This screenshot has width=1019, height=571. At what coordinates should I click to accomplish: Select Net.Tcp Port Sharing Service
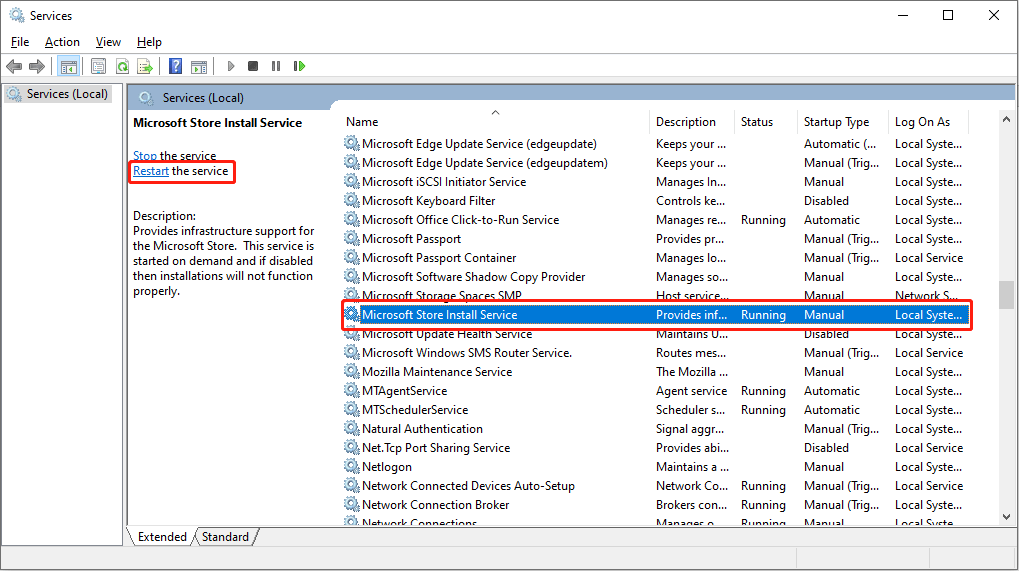click(656, 448)
